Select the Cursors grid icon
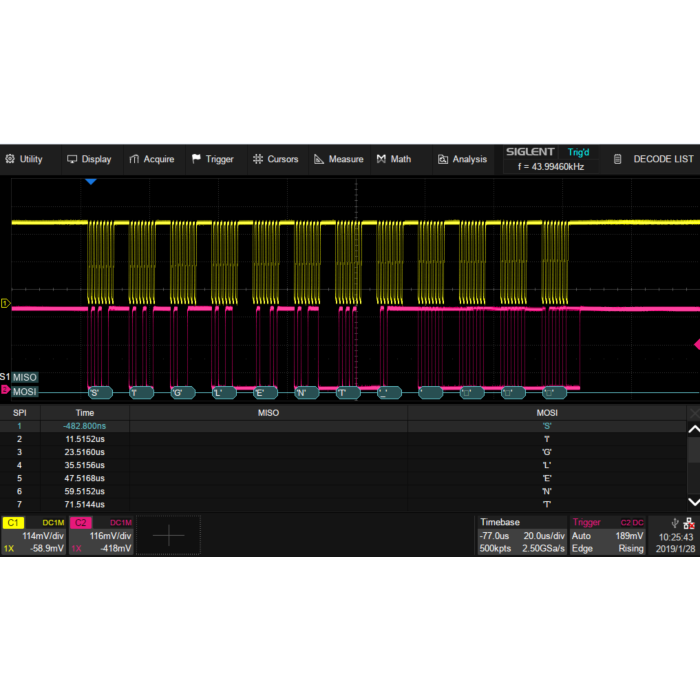The width and height of the screenshot is (700, 700). 258,159
